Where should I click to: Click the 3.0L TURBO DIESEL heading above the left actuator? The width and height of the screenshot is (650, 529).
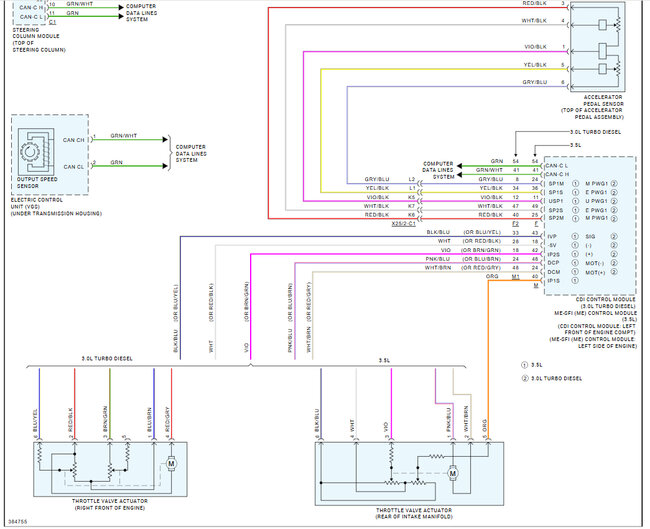point(107,359)
